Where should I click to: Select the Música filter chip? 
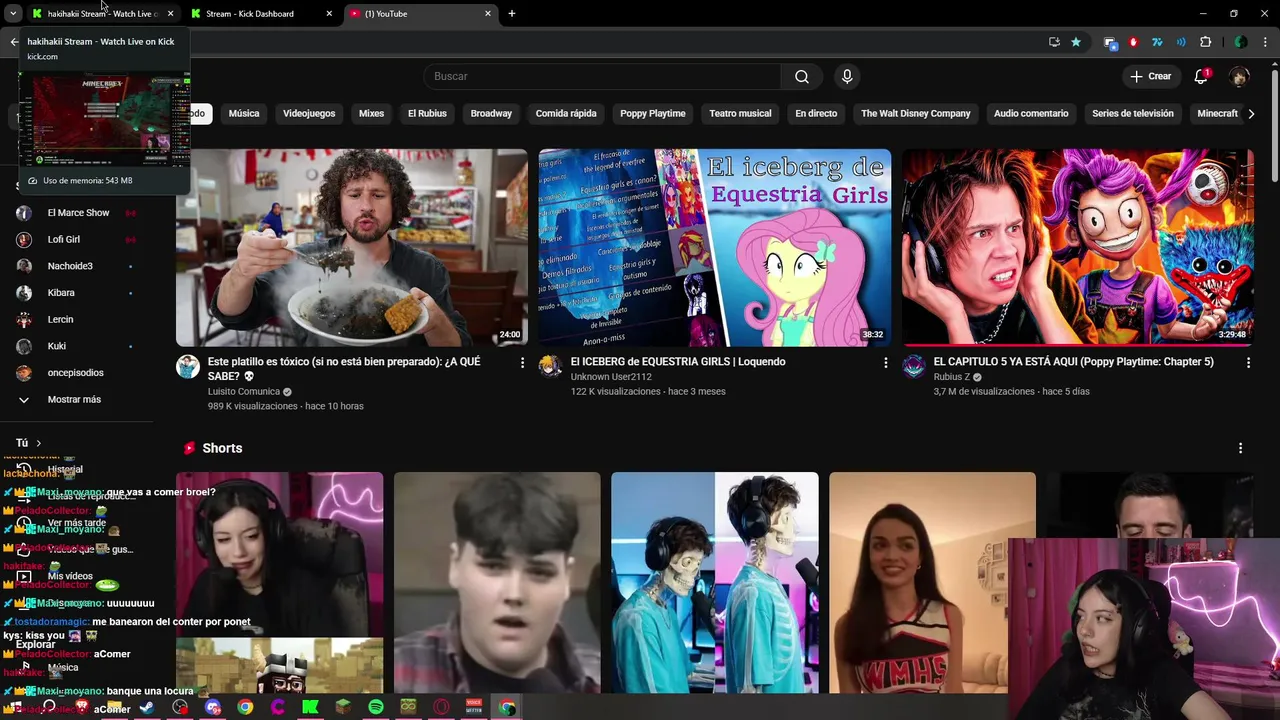(x=244, y=114)
